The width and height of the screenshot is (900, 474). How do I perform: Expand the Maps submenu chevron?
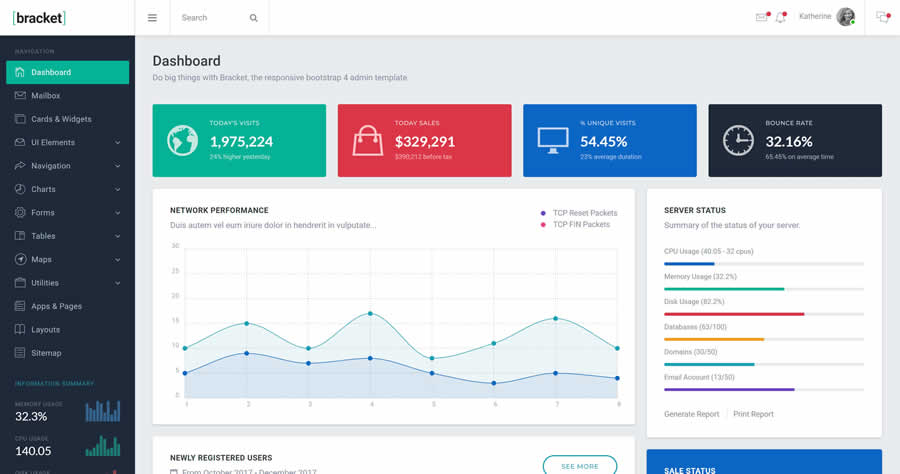tap(118, 259)
